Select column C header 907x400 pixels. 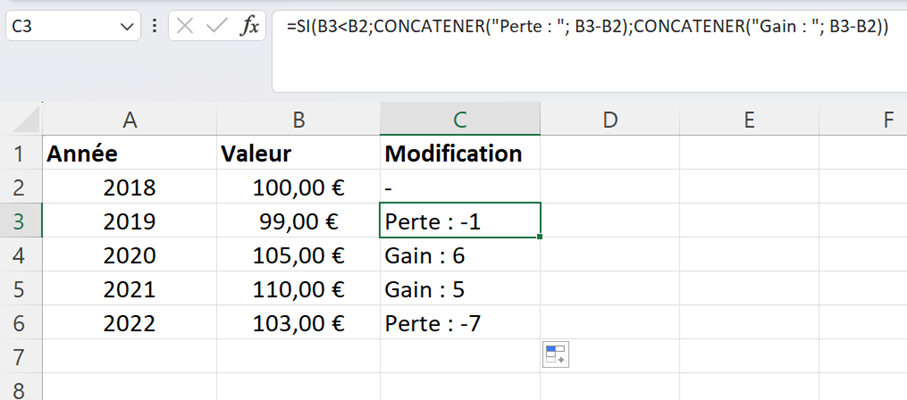460,120
